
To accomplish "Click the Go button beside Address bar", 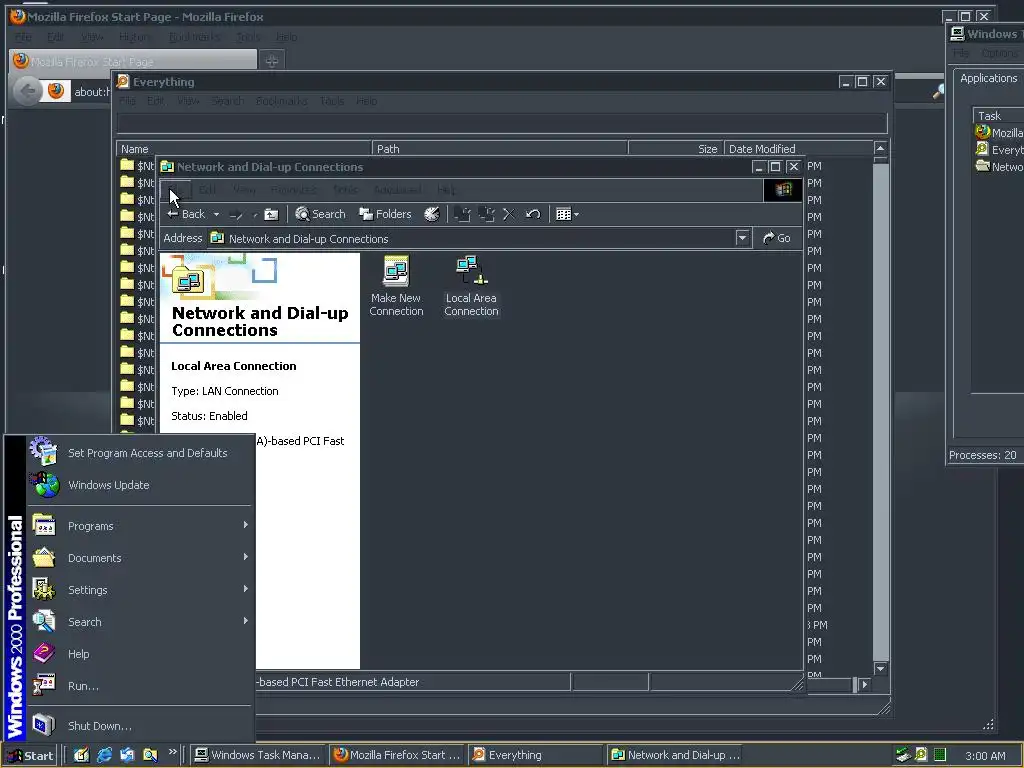I will click(x=776, y=238).
